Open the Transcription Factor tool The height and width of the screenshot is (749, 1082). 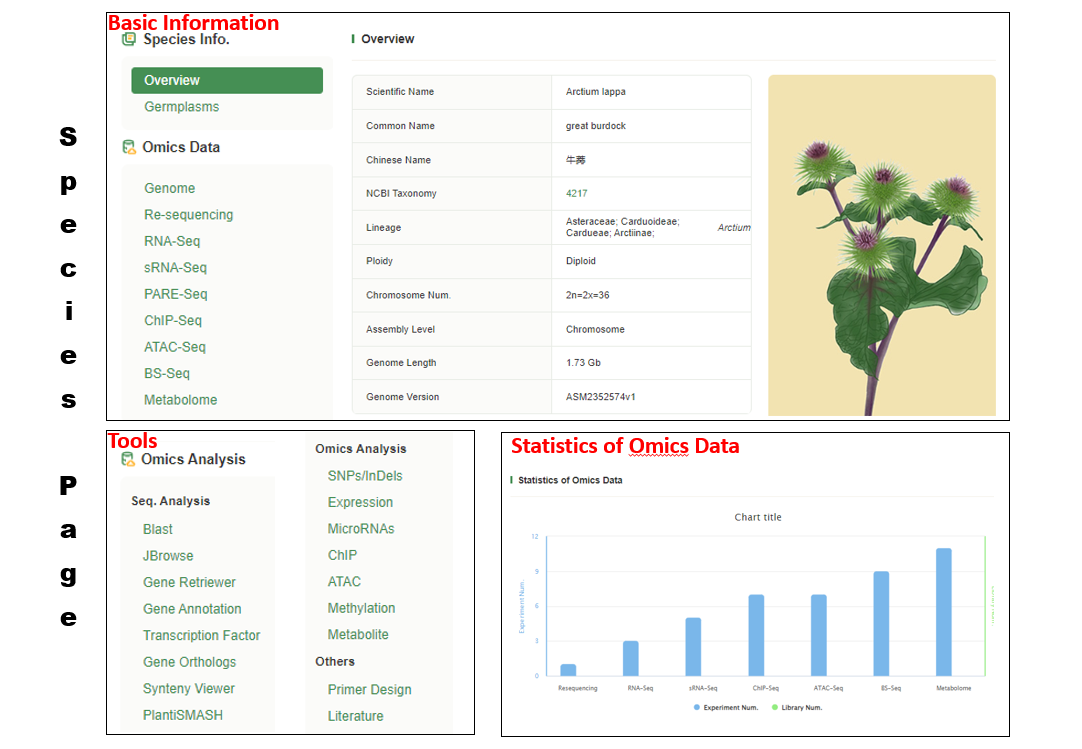point(201,636)
